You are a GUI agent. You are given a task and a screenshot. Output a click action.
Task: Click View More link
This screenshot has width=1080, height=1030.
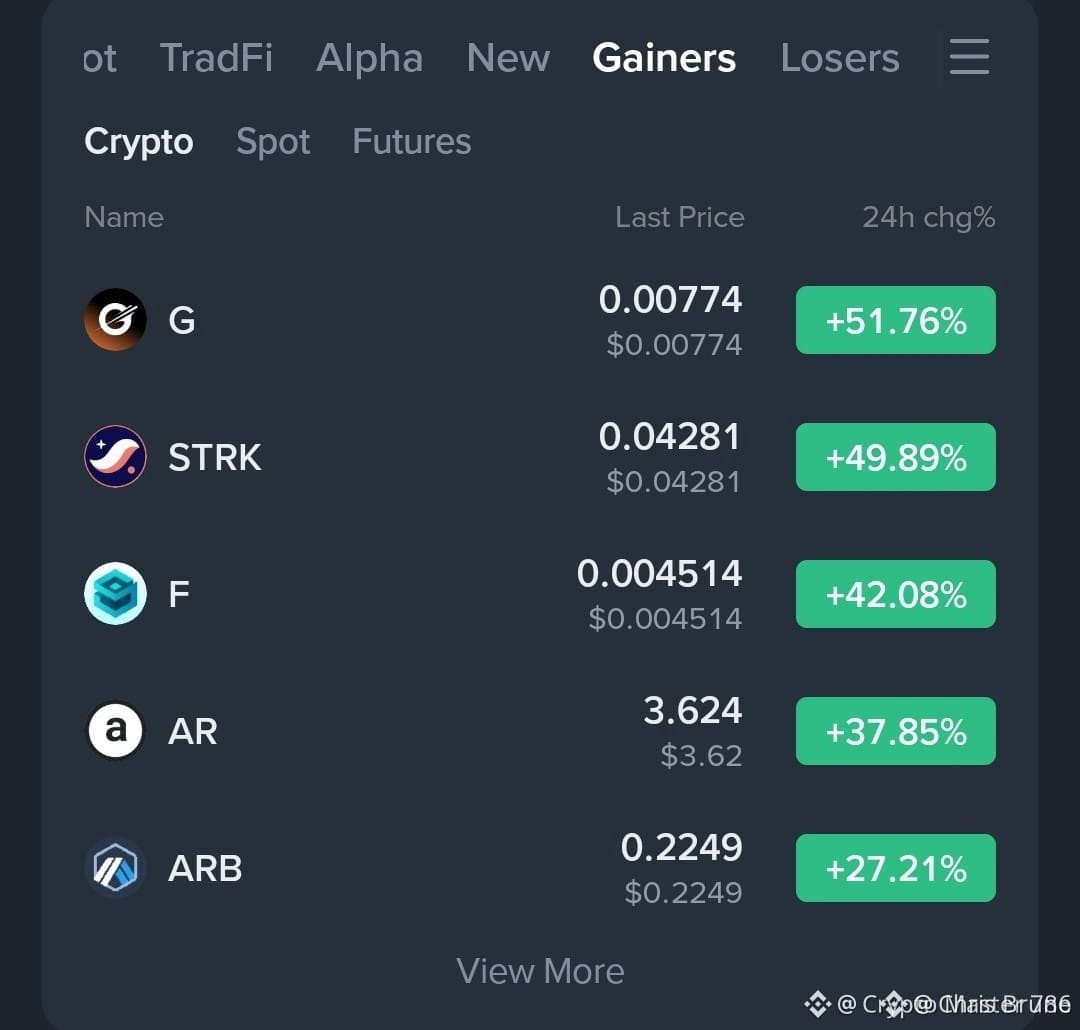540,971
